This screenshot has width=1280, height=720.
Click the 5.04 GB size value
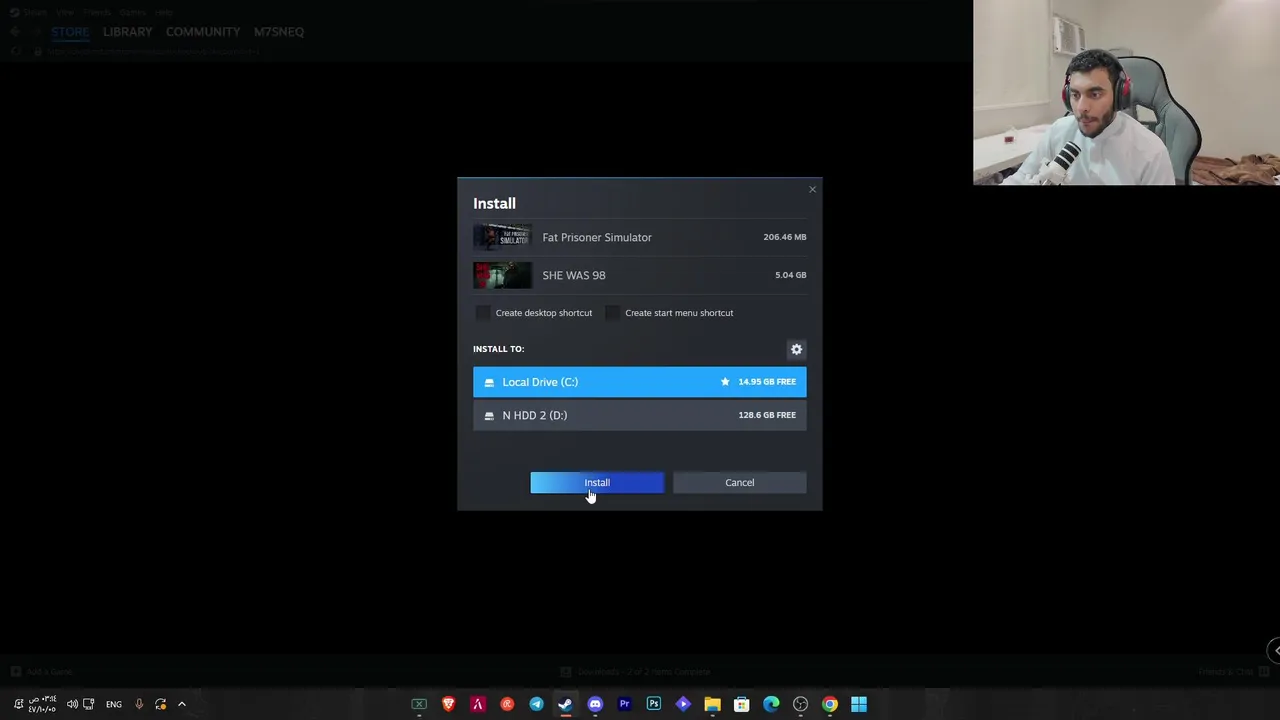point(790,275)
